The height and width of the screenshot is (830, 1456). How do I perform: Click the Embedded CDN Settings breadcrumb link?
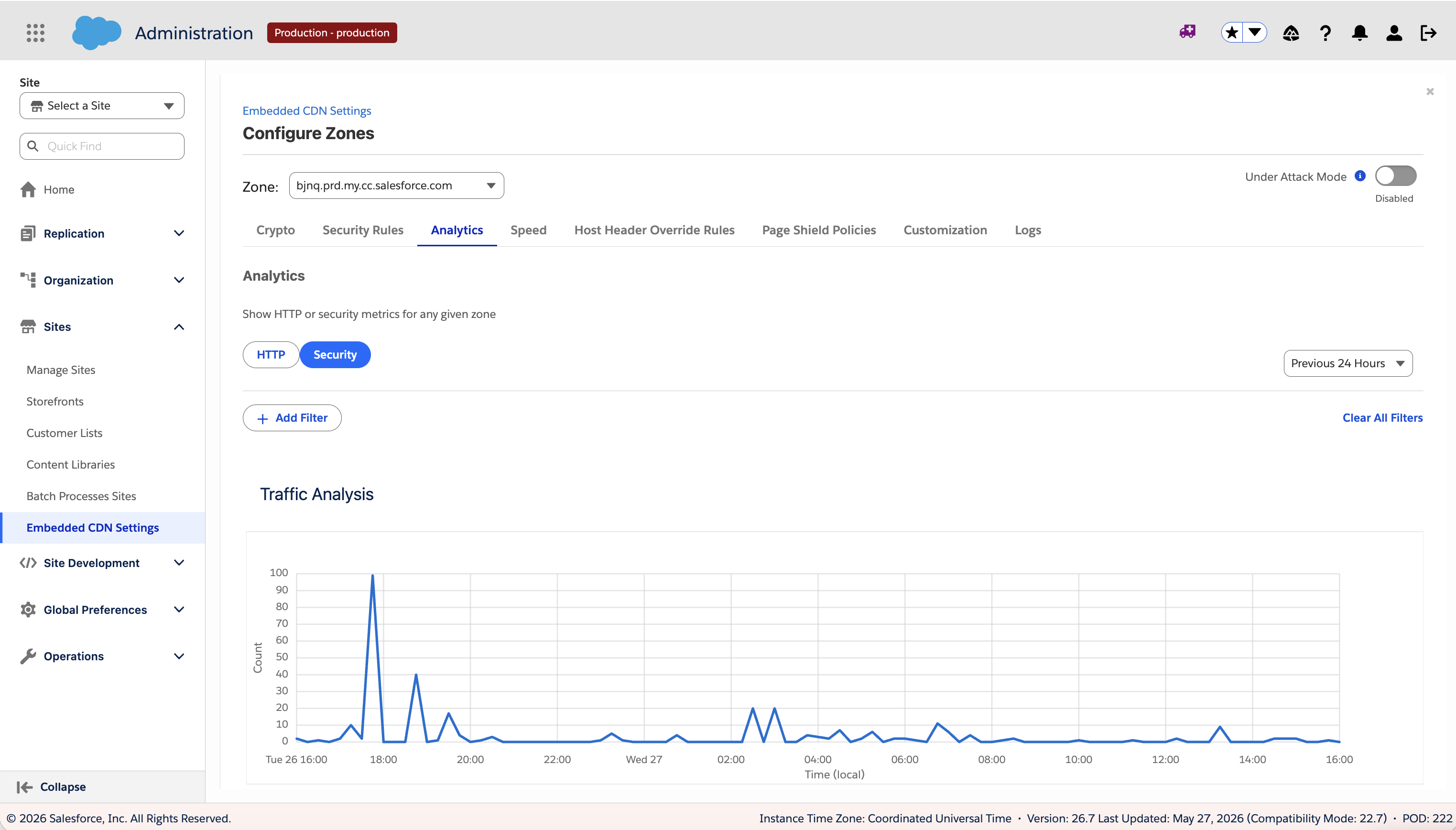pyautogui.click(x=306, y=110)
